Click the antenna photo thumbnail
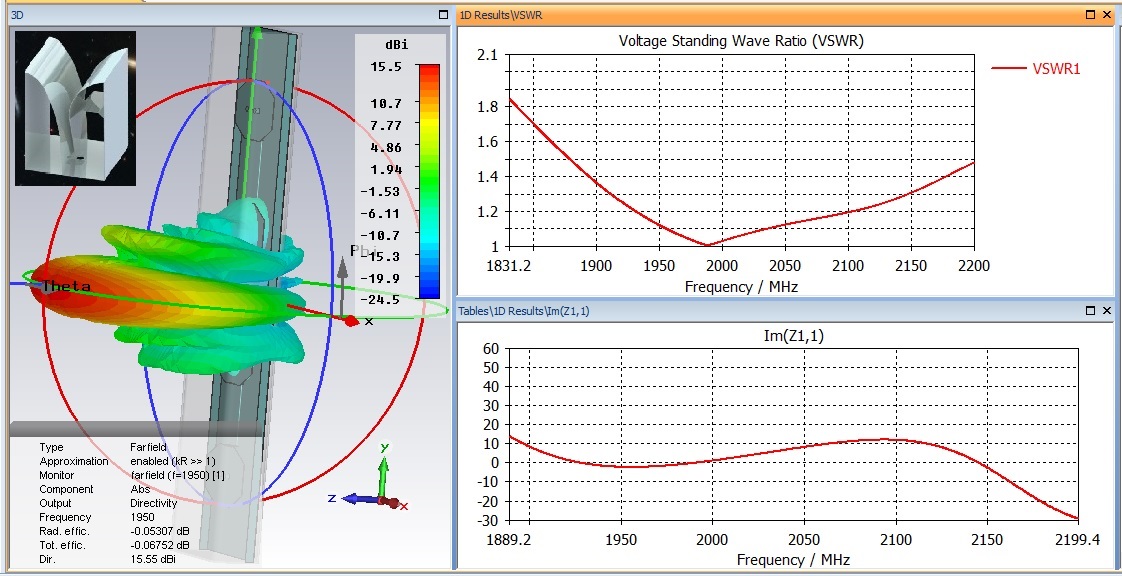The width and height of the screenshot is (1122, 576). click(75, 108)
